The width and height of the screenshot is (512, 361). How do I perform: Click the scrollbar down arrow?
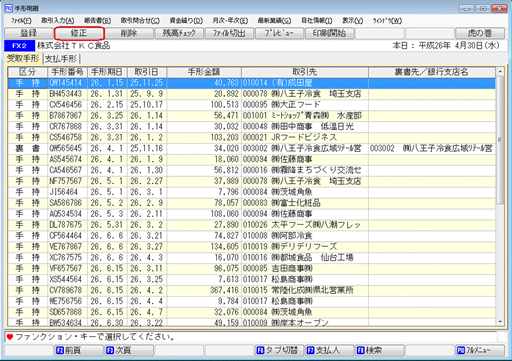[500, 322]
